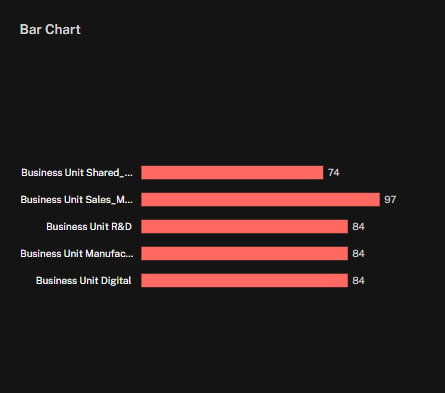The image size is (445, 393).
Task: Click the 84 value beside Manufac bar
Action: click(x=358, y=254)
